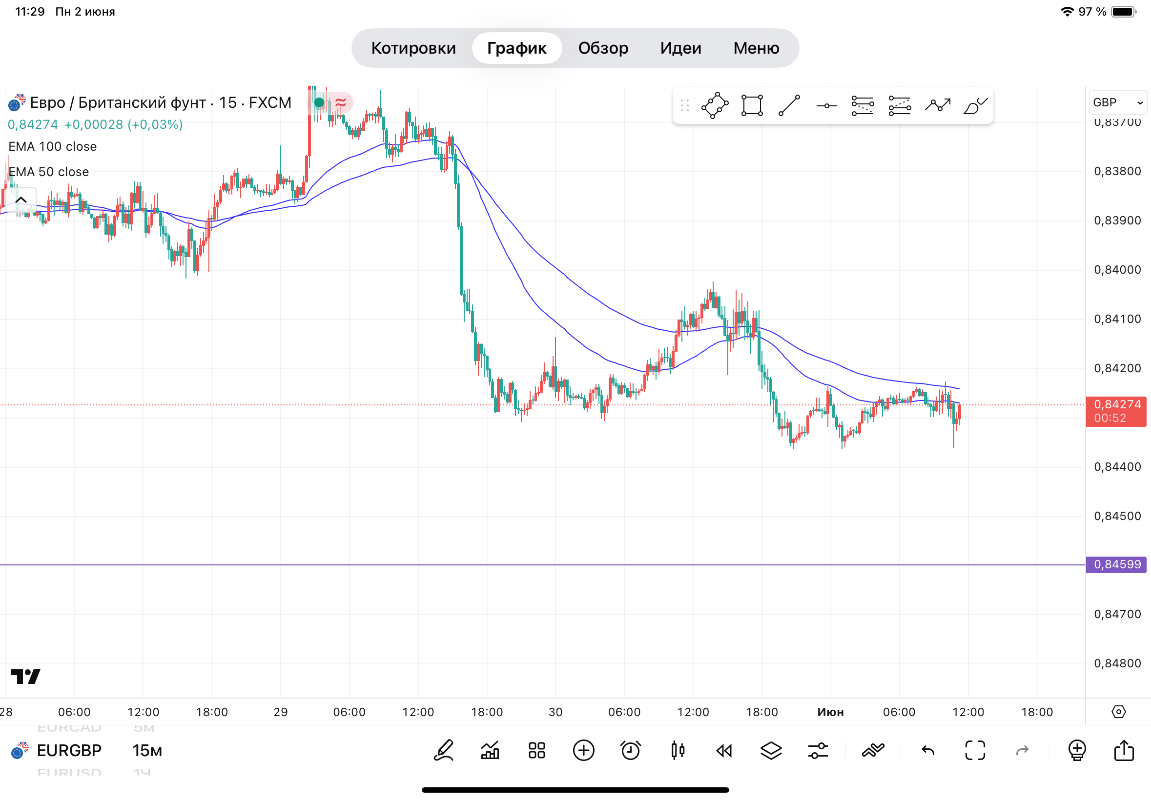Enter fullscreen chart mode

[x=975, y=750]
